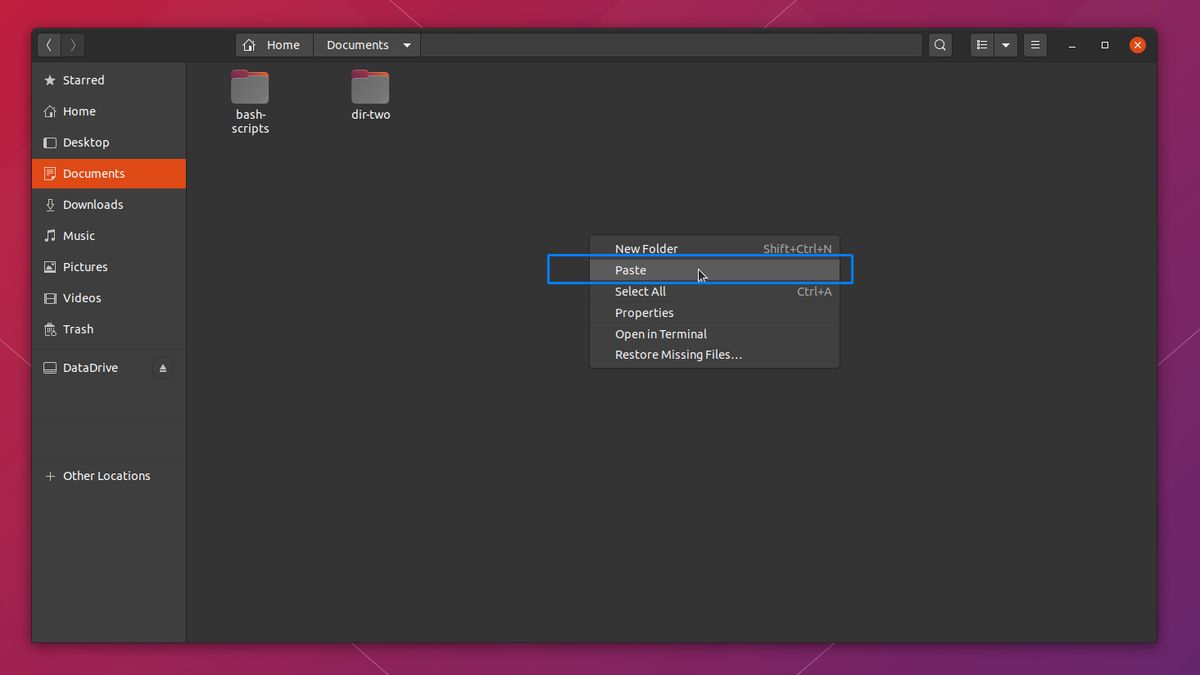Screen dimensions: 1200x675
Task: Eject the DataDrive volume
Action: [x=161, y=367]
